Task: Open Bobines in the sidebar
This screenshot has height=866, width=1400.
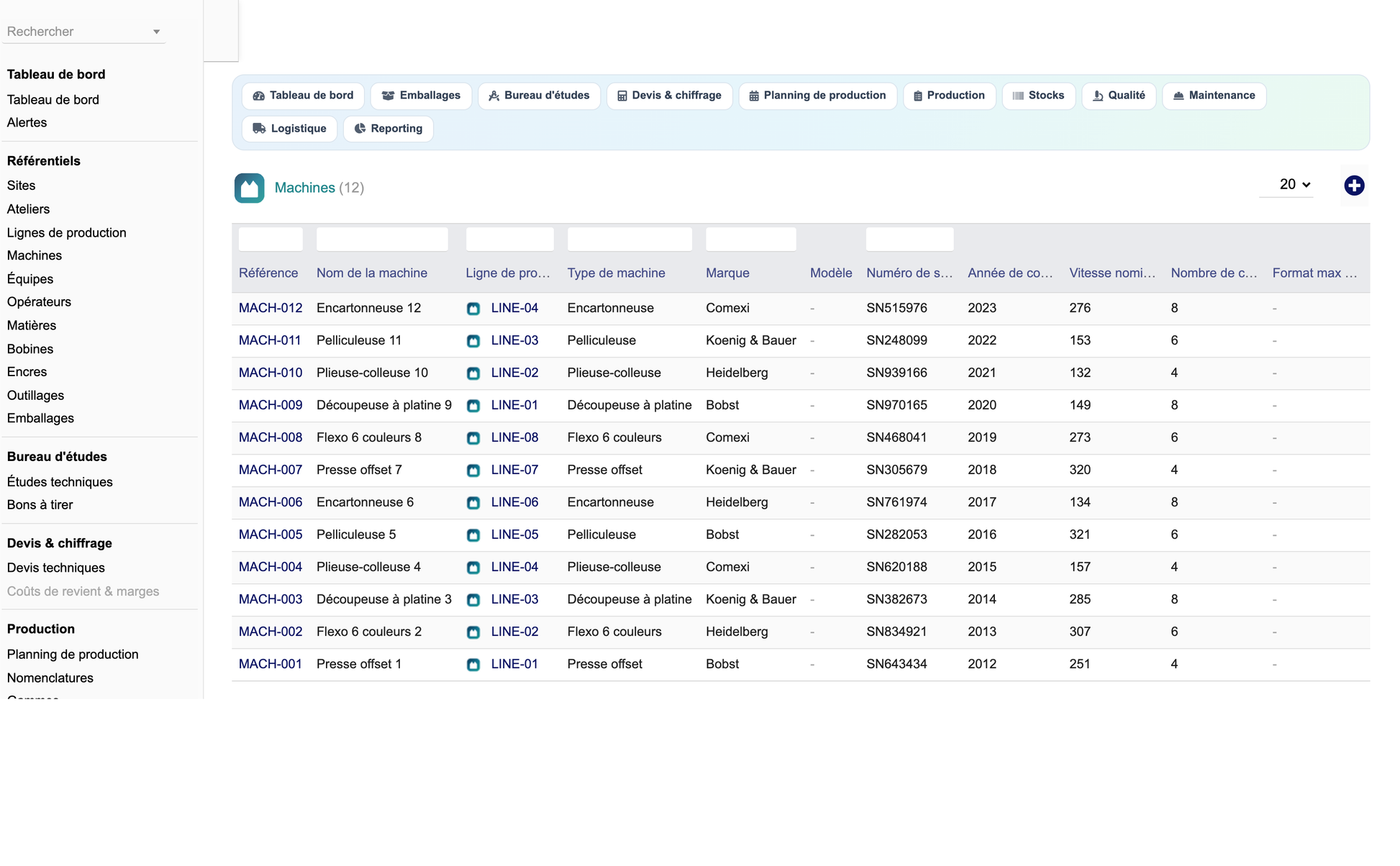Action: pos(30,349)
